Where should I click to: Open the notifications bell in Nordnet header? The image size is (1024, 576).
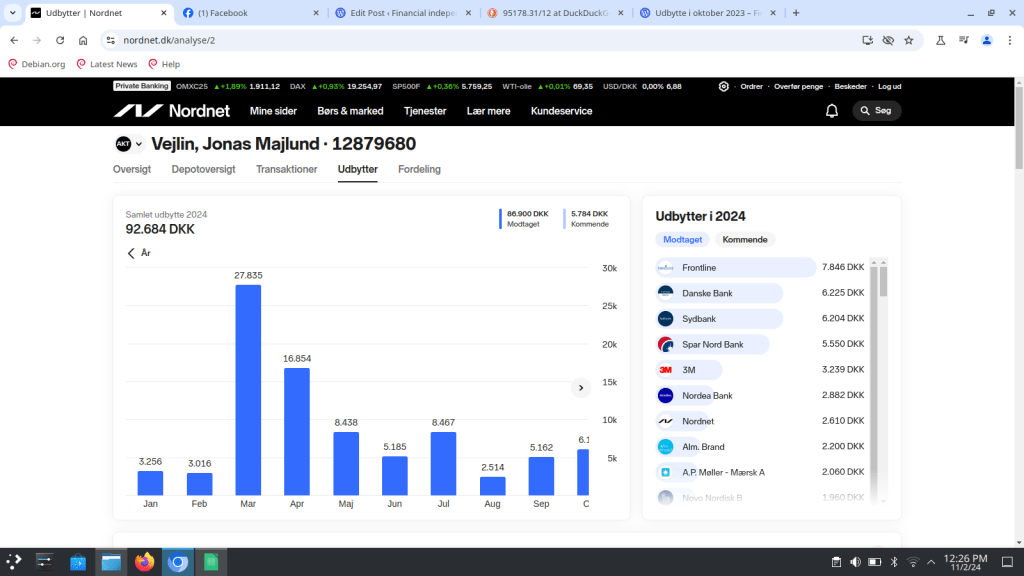click(831, 111)
